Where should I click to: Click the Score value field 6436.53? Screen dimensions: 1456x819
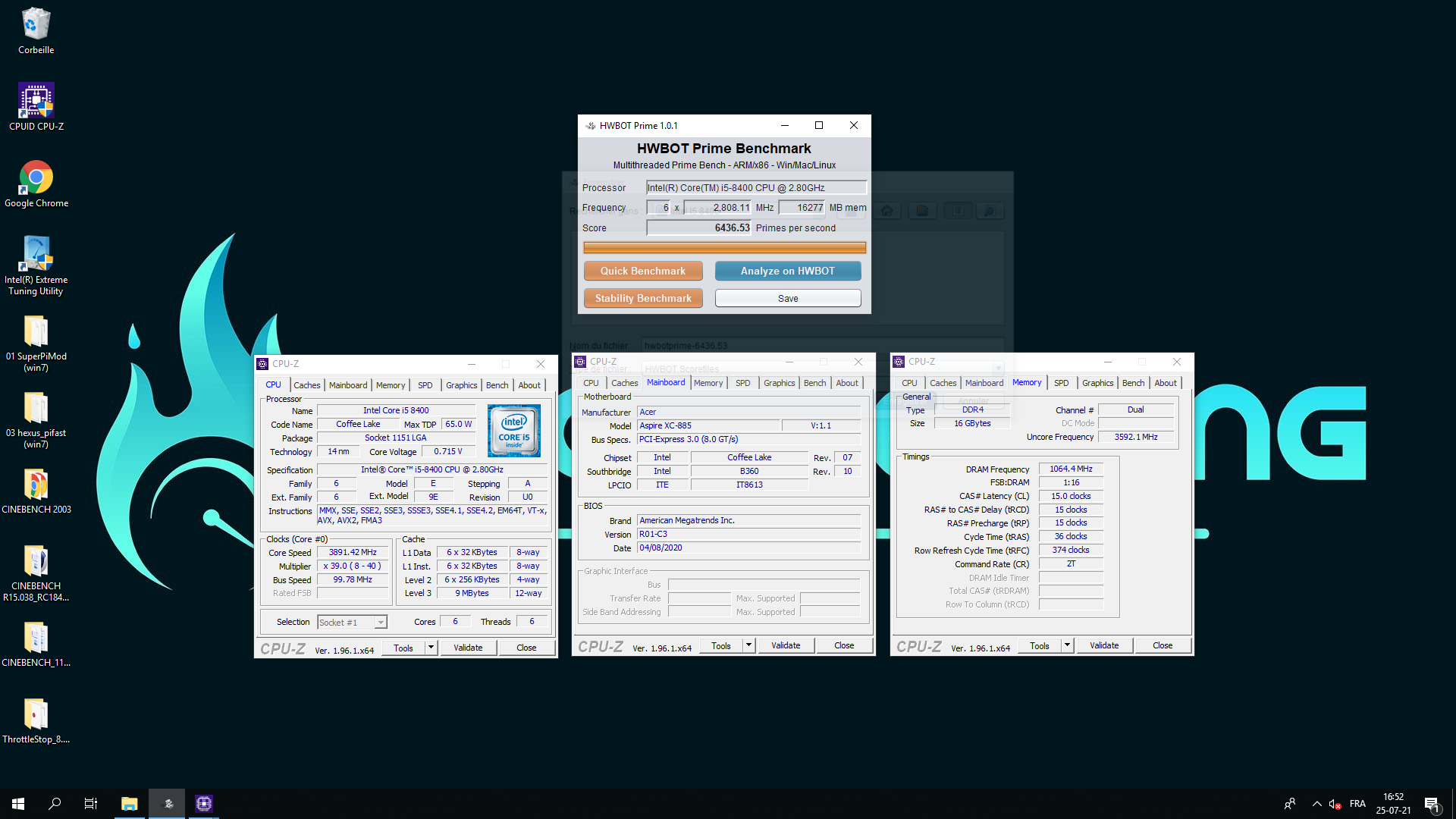click(x=699, y=227)
